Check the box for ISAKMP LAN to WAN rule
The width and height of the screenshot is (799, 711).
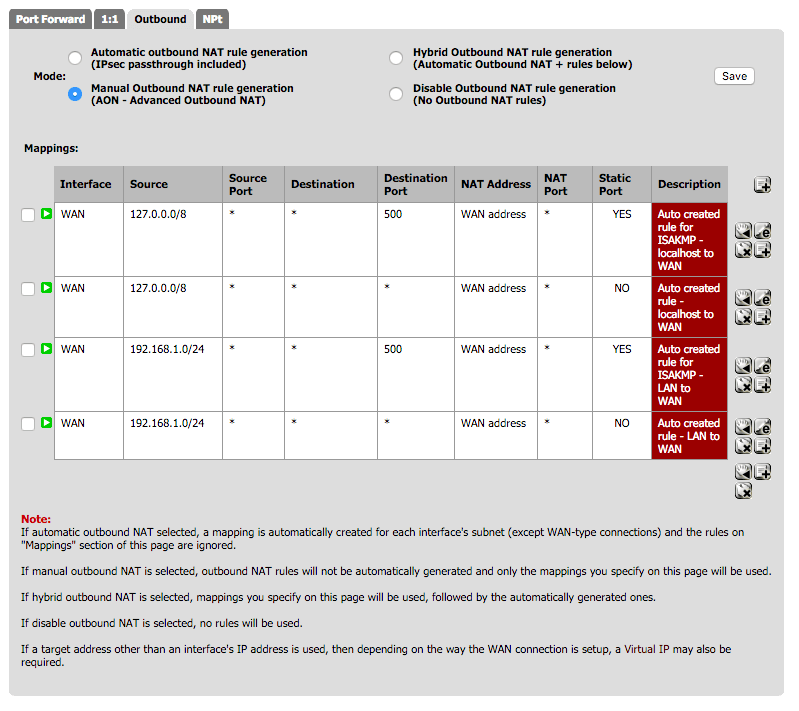click(x=28, y=350)
